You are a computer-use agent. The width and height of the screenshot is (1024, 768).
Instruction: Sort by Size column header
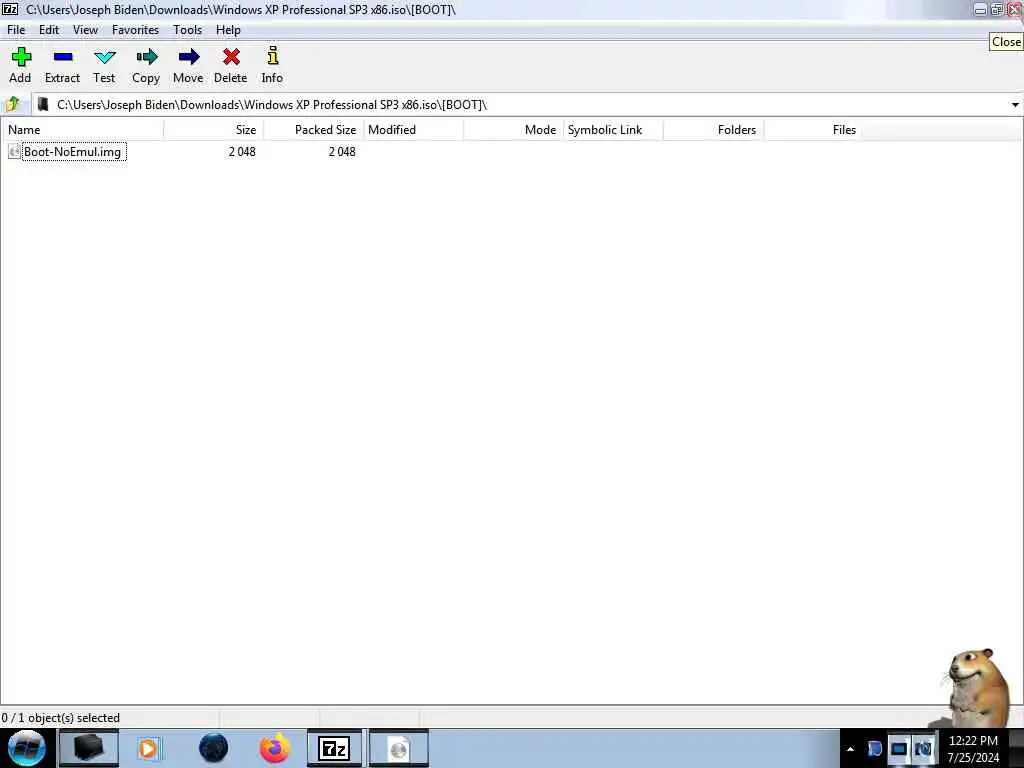[214, 130]
